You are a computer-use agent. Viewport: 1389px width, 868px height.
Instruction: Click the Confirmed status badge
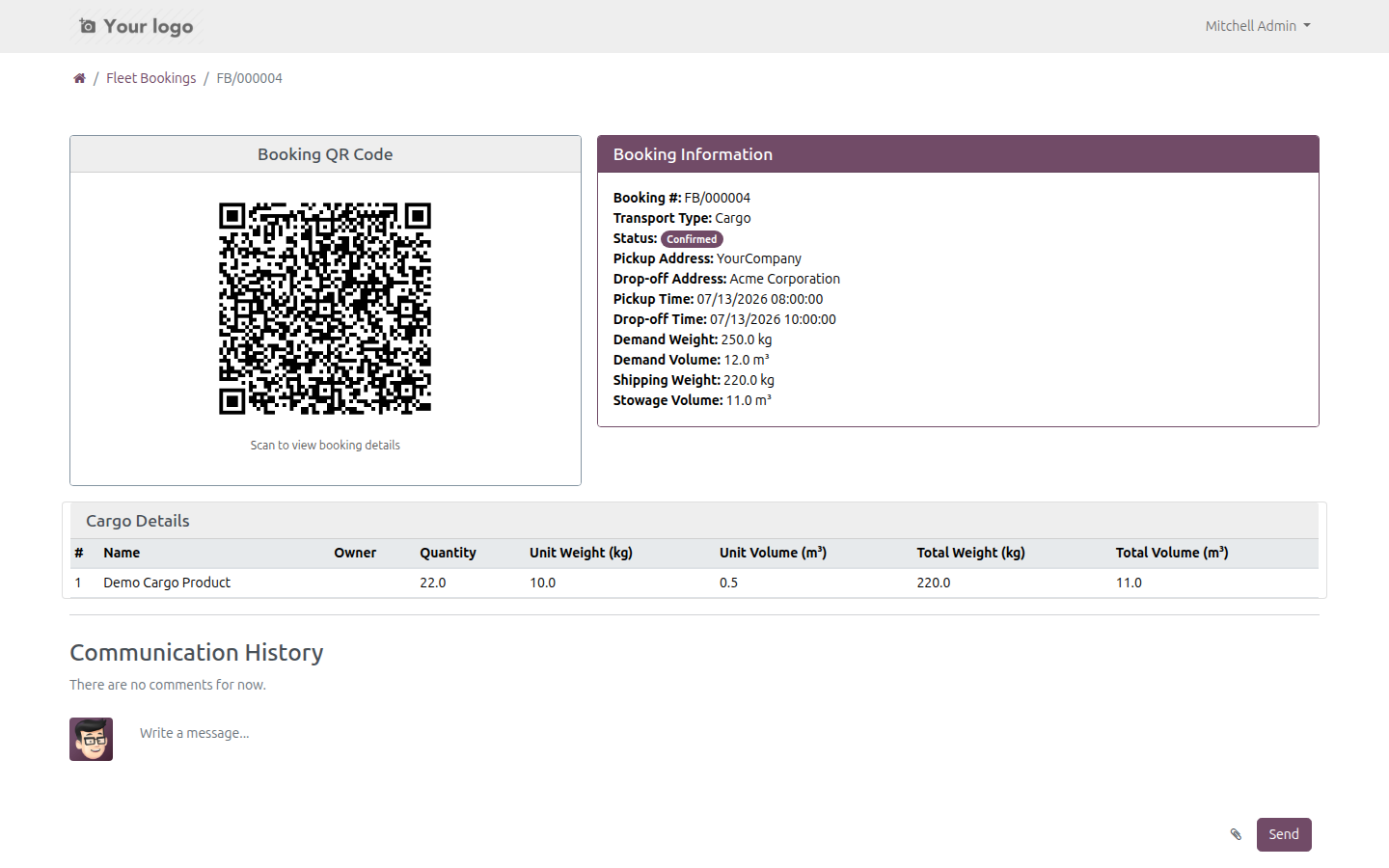(x=692, y=239)
